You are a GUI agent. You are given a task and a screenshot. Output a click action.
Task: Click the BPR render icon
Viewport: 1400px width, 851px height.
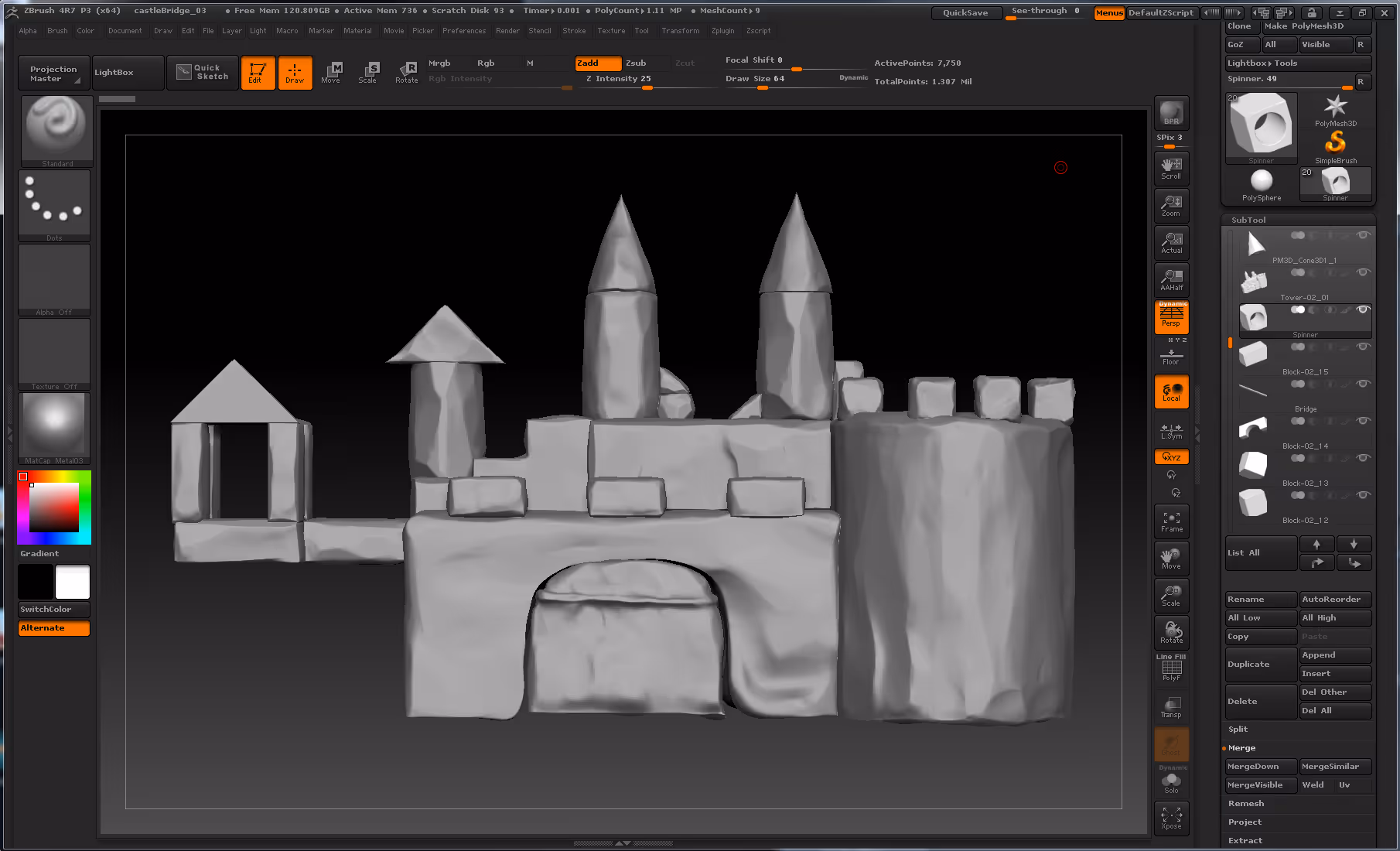(1171, 113)
